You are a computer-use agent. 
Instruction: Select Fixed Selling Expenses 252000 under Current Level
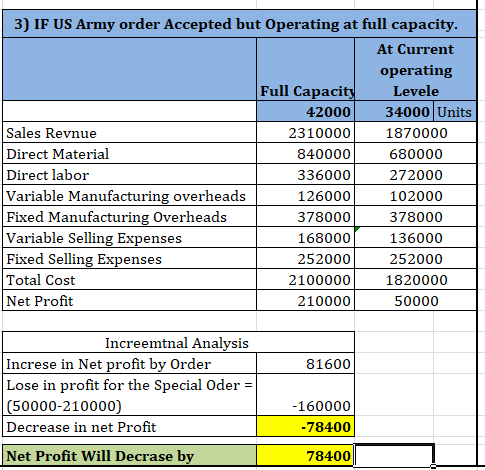(415, 258)
